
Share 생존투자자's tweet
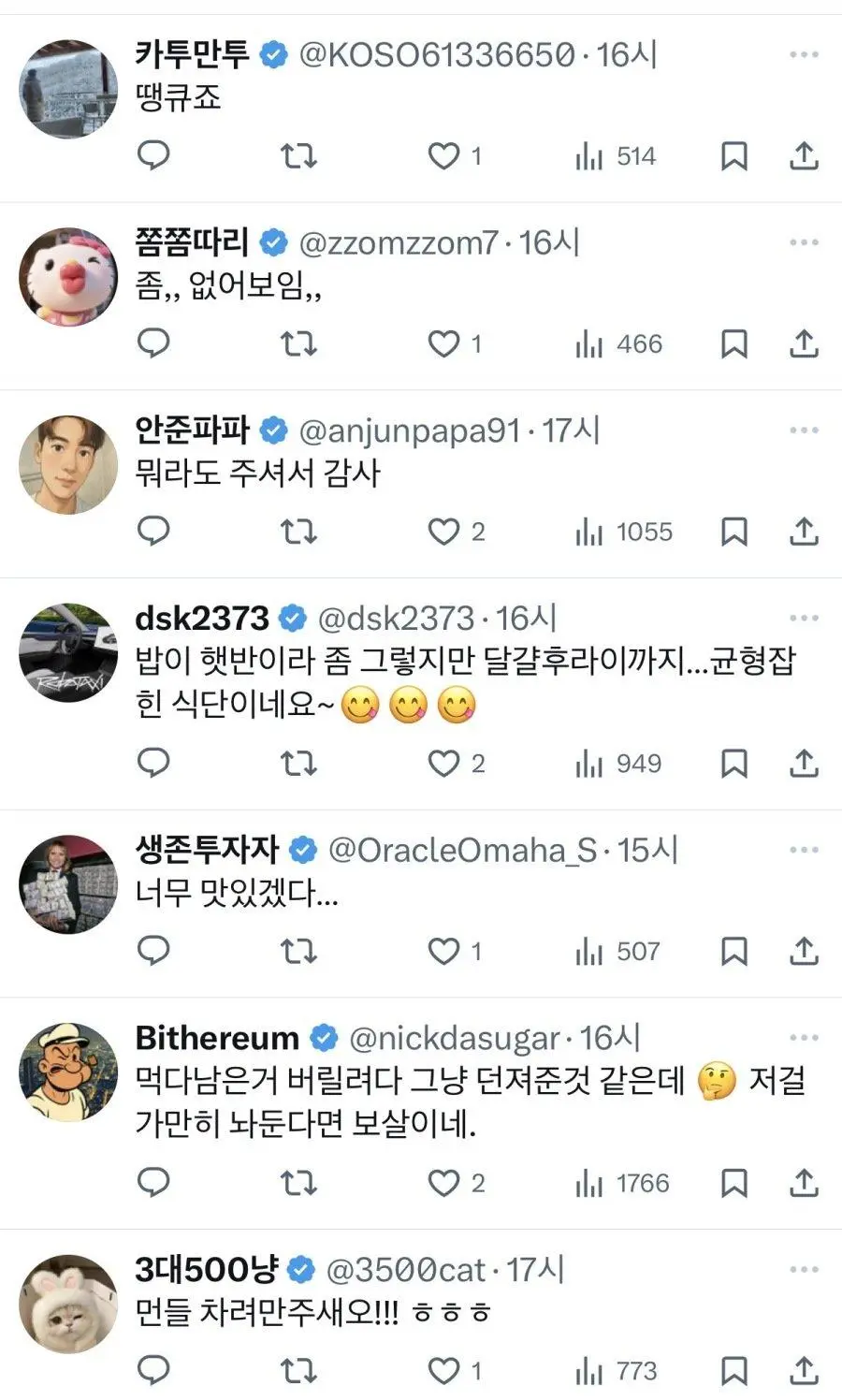click(x=804, y=951)
